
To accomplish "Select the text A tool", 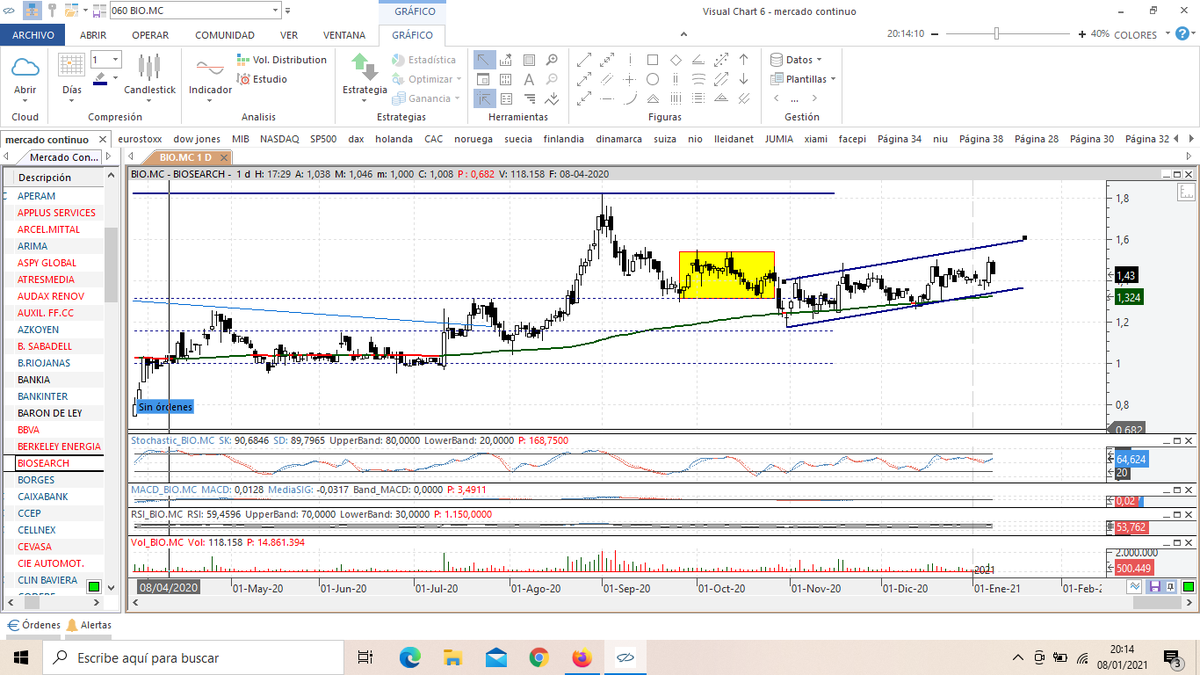I will click(529, 79).
